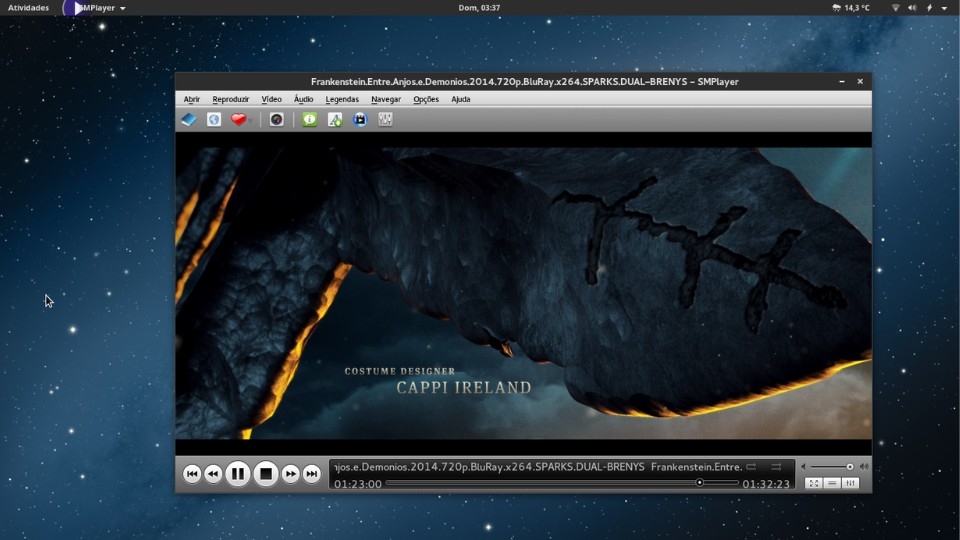Jump to the previous track
Screen dimensions: 960x540
[192, 474]
